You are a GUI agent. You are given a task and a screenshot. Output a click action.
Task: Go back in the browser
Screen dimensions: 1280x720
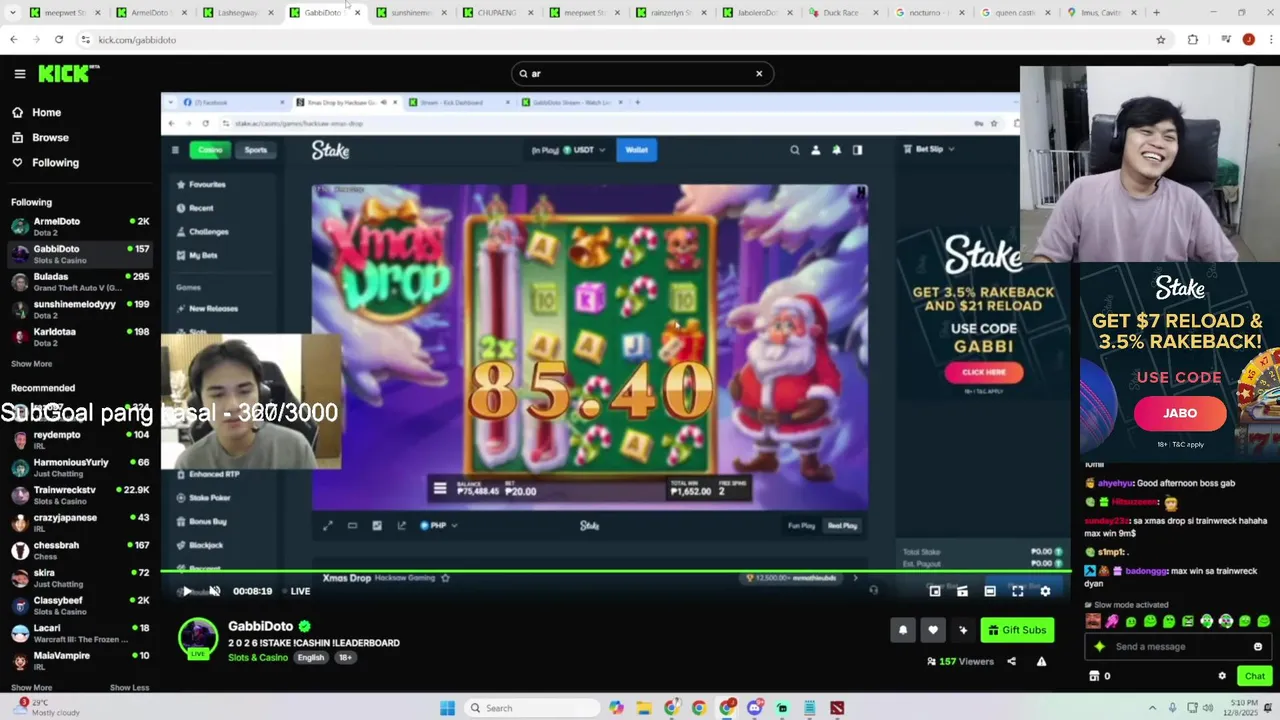(13, 39)
